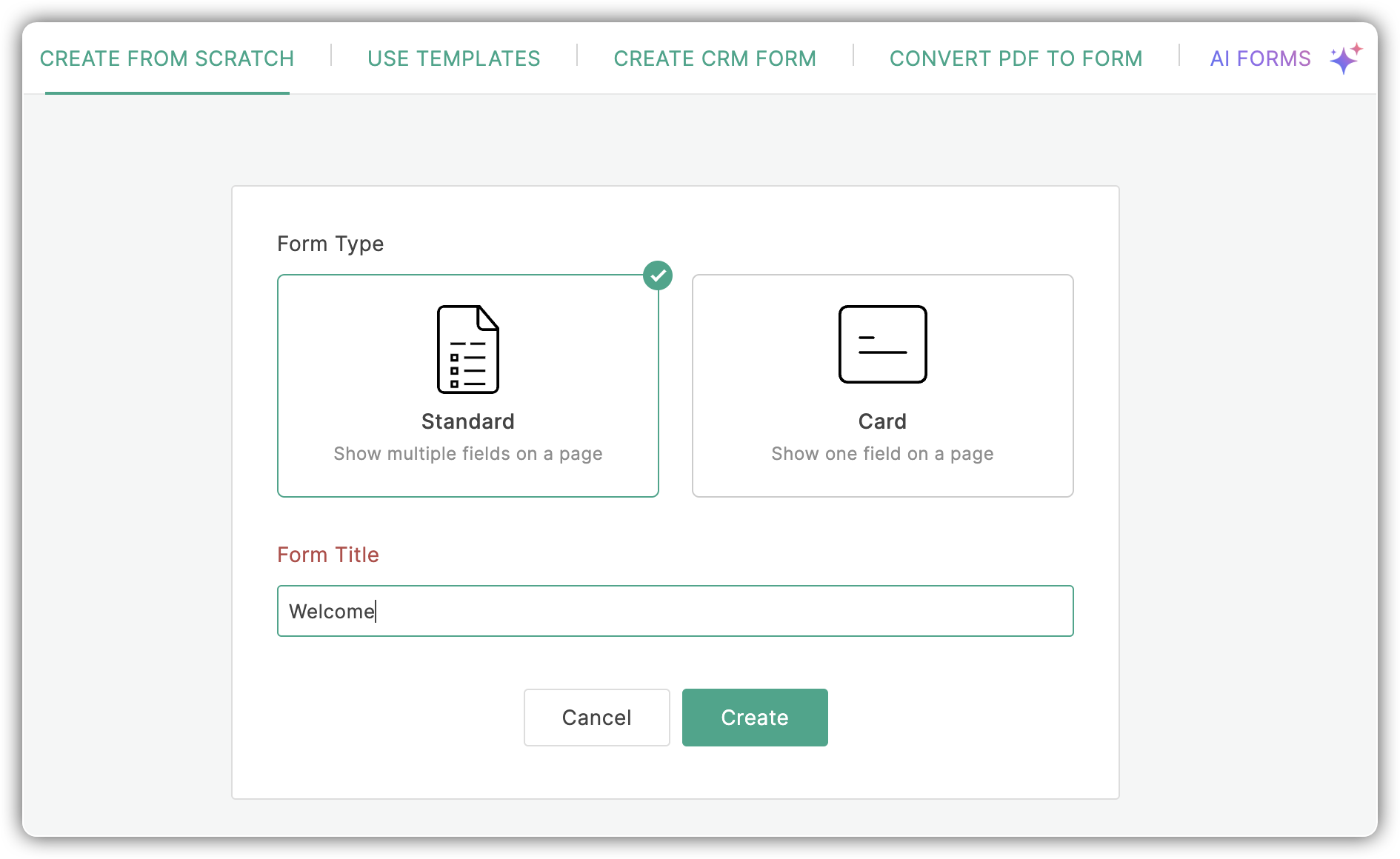The width and height of the screenshot is (1400, 859).
Task: Go to Convert PDF to Form tab
Action: coord(1016,59)
